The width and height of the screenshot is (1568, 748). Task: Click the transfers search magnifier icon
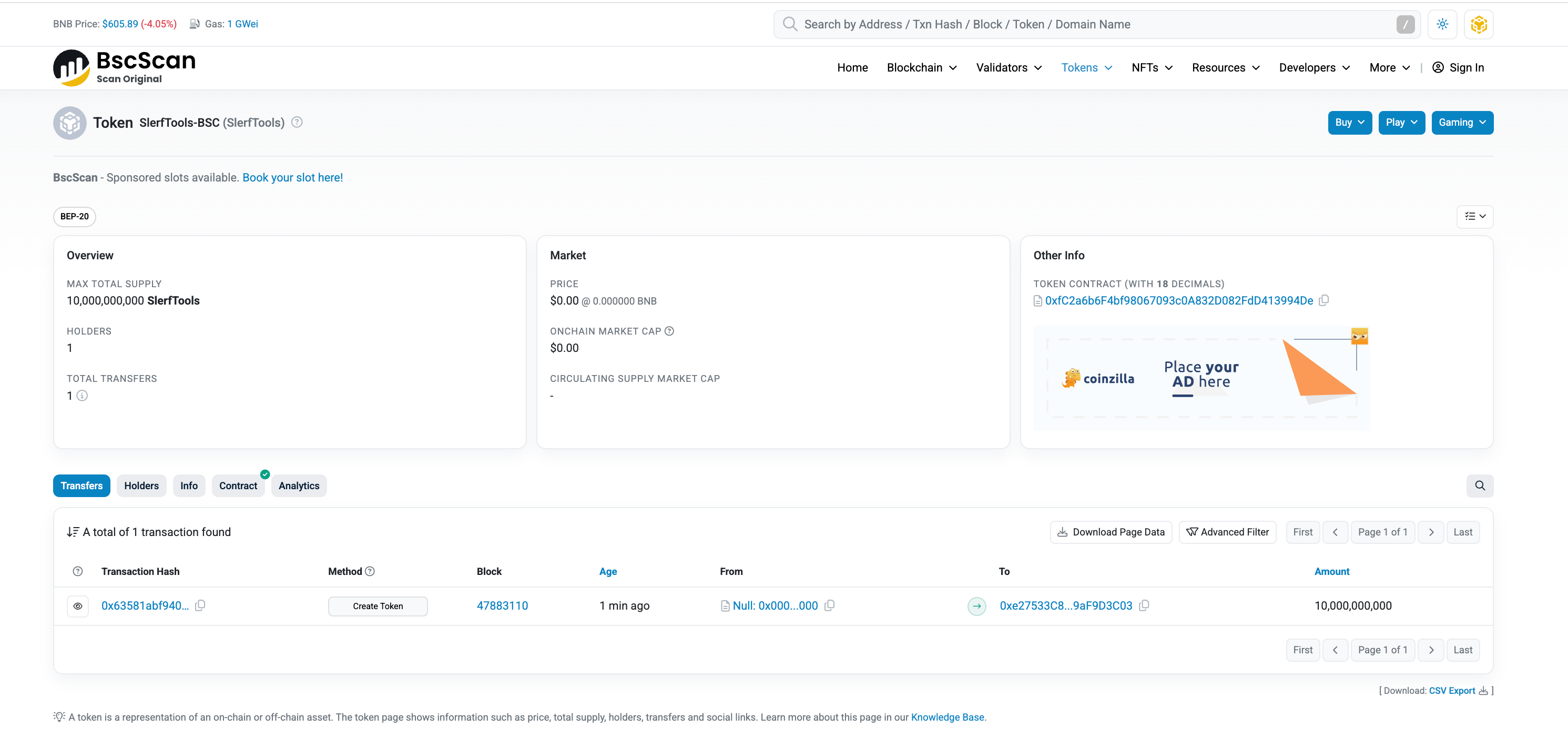pyautogui.click(x=1480, y=486)
